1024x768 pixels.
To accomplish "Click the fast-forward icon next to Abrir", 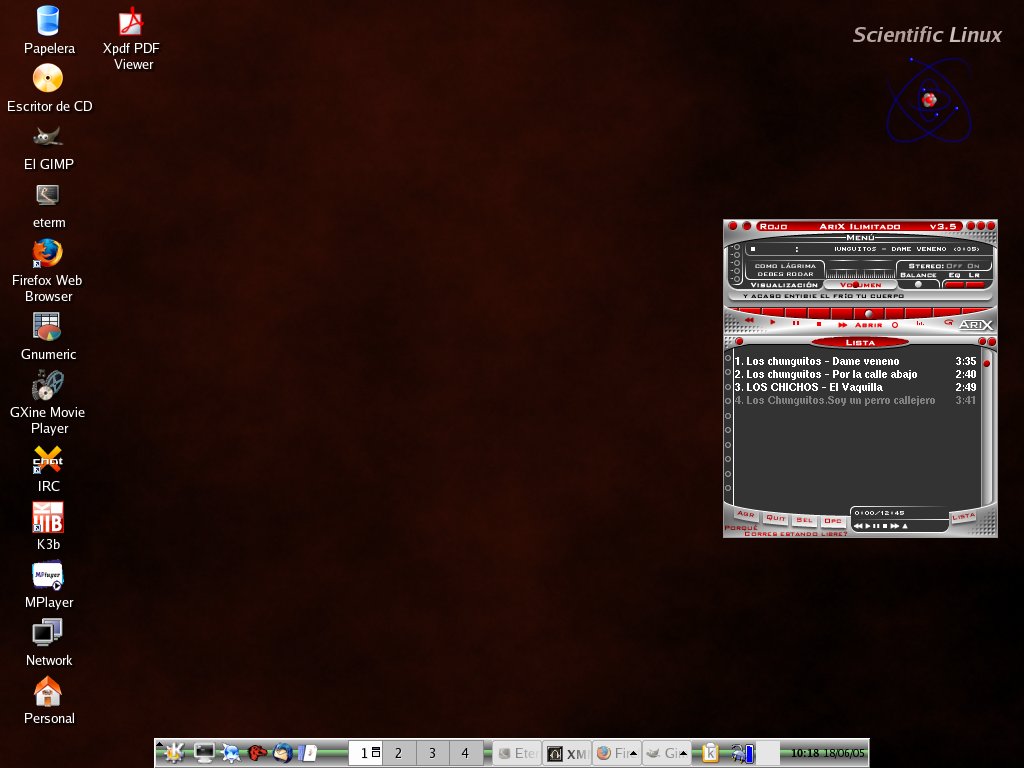I will [842, 325].
